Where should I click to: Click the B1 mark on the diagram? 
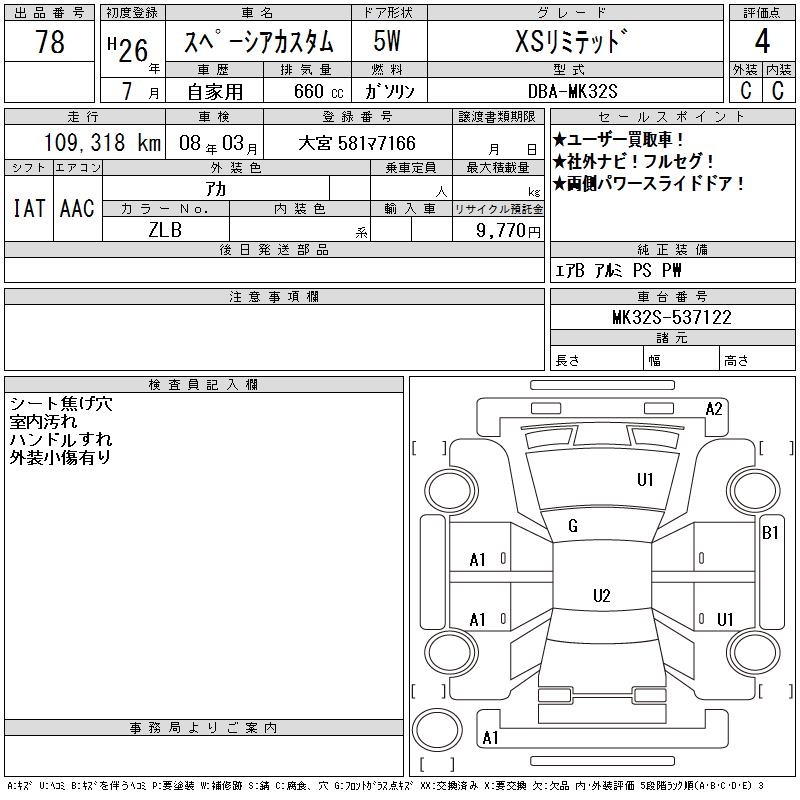pyautogui.click(x=770, y=533)
